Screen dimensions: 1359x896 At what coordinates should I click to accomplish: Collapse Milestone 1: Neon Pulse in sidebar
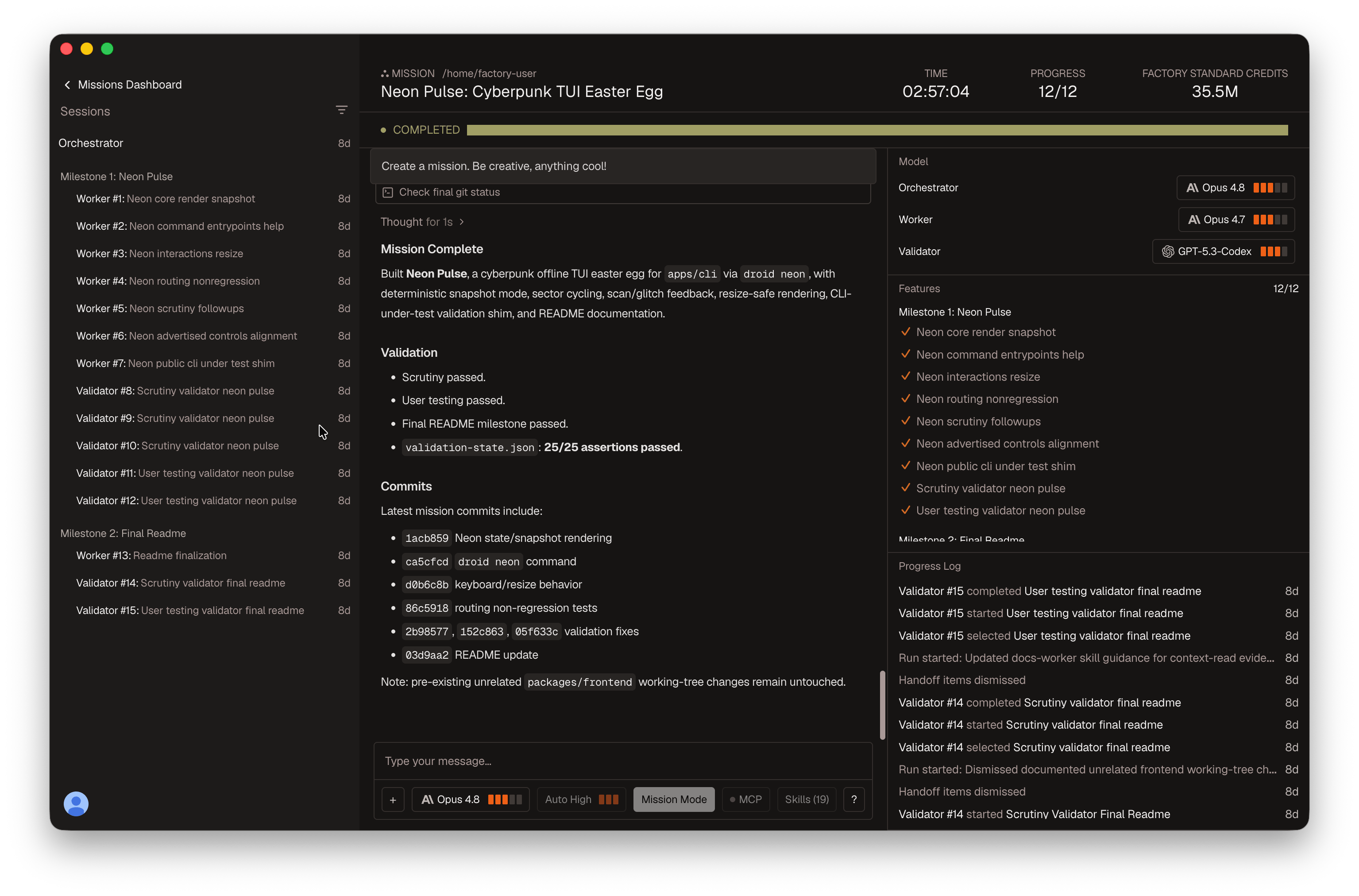pyautogui.click(x=116, y=177)
